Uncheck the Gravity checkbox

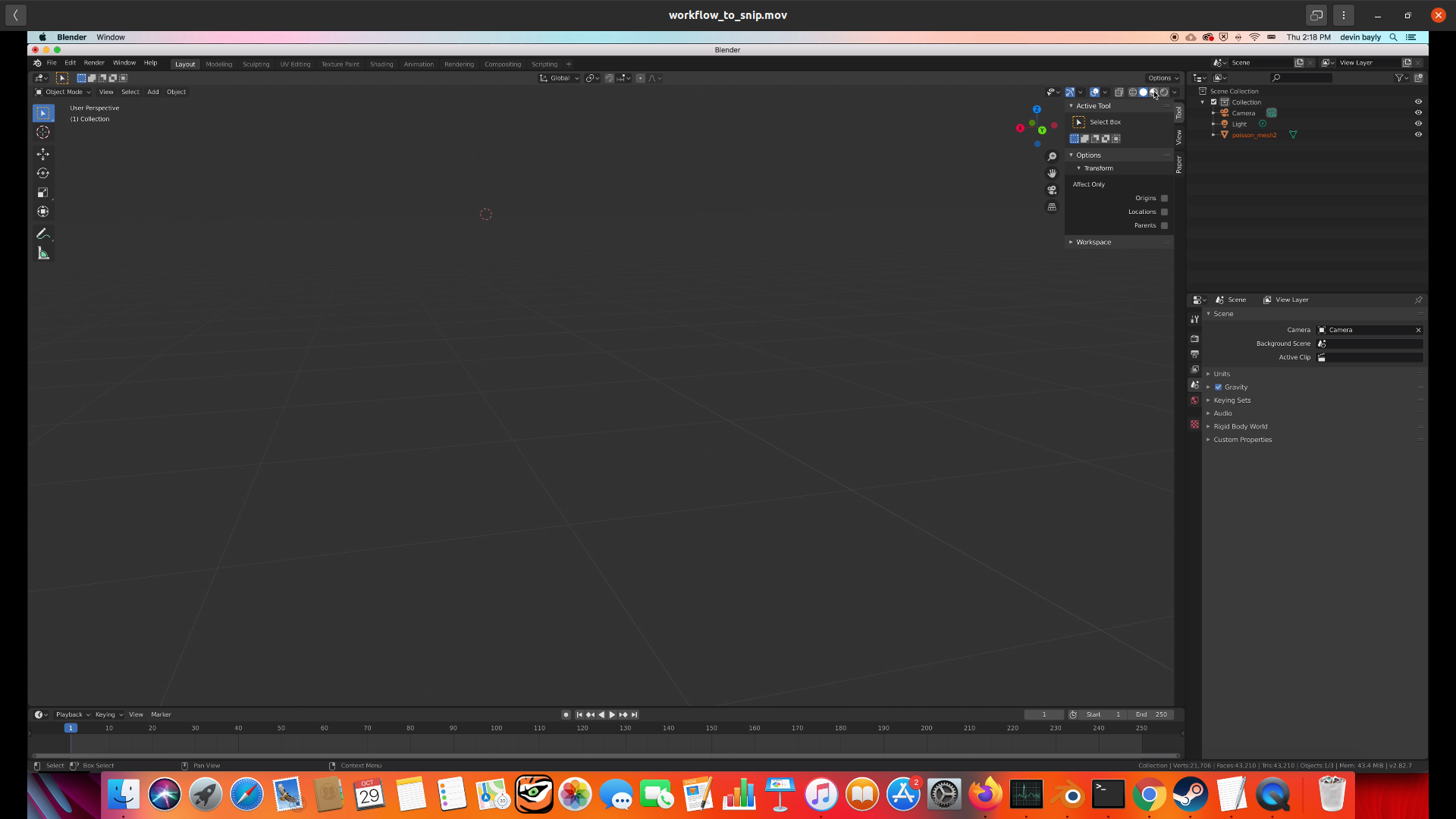click(x=1219, y=387)
